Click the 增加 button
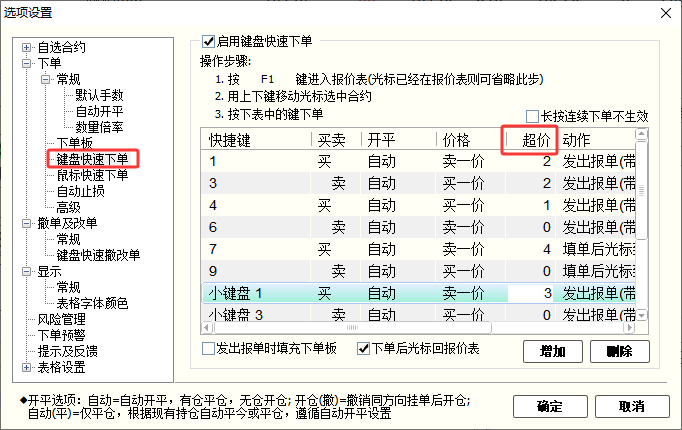The image size is (682, 430). click(553, 351)
